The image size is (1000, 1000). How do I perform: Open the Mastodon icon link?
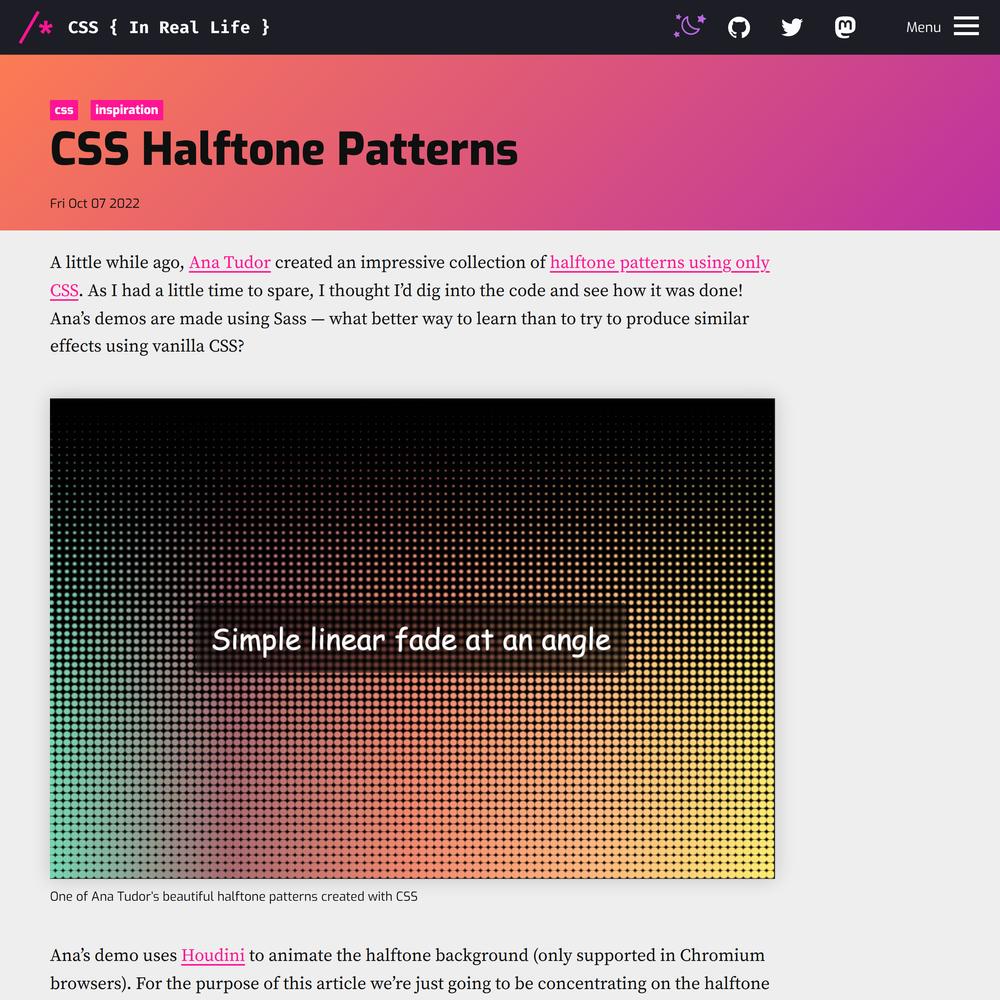pos(845,27)
